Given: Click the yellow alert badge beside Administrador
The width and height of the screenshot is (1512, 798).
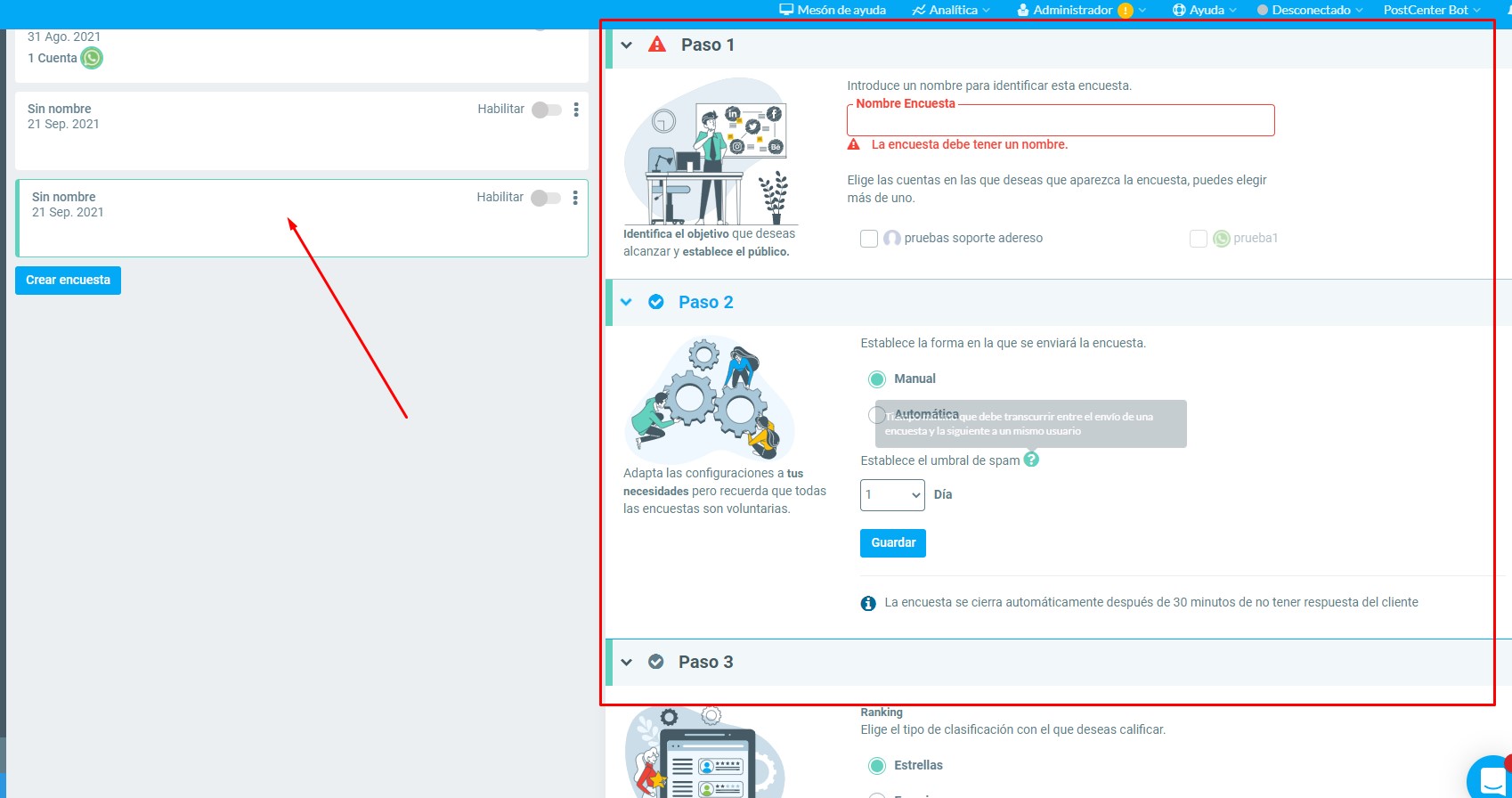Looking at the screenshot, I should [1126, 11].
